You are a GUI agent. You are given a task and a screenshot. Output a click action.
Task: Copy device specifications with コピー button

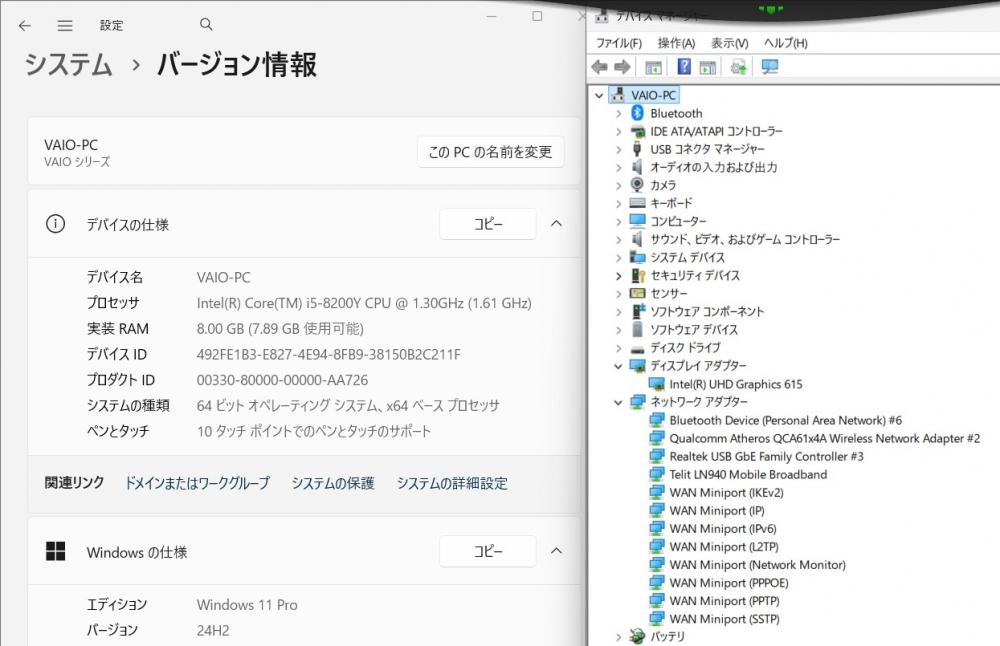[x=488, y=224]
